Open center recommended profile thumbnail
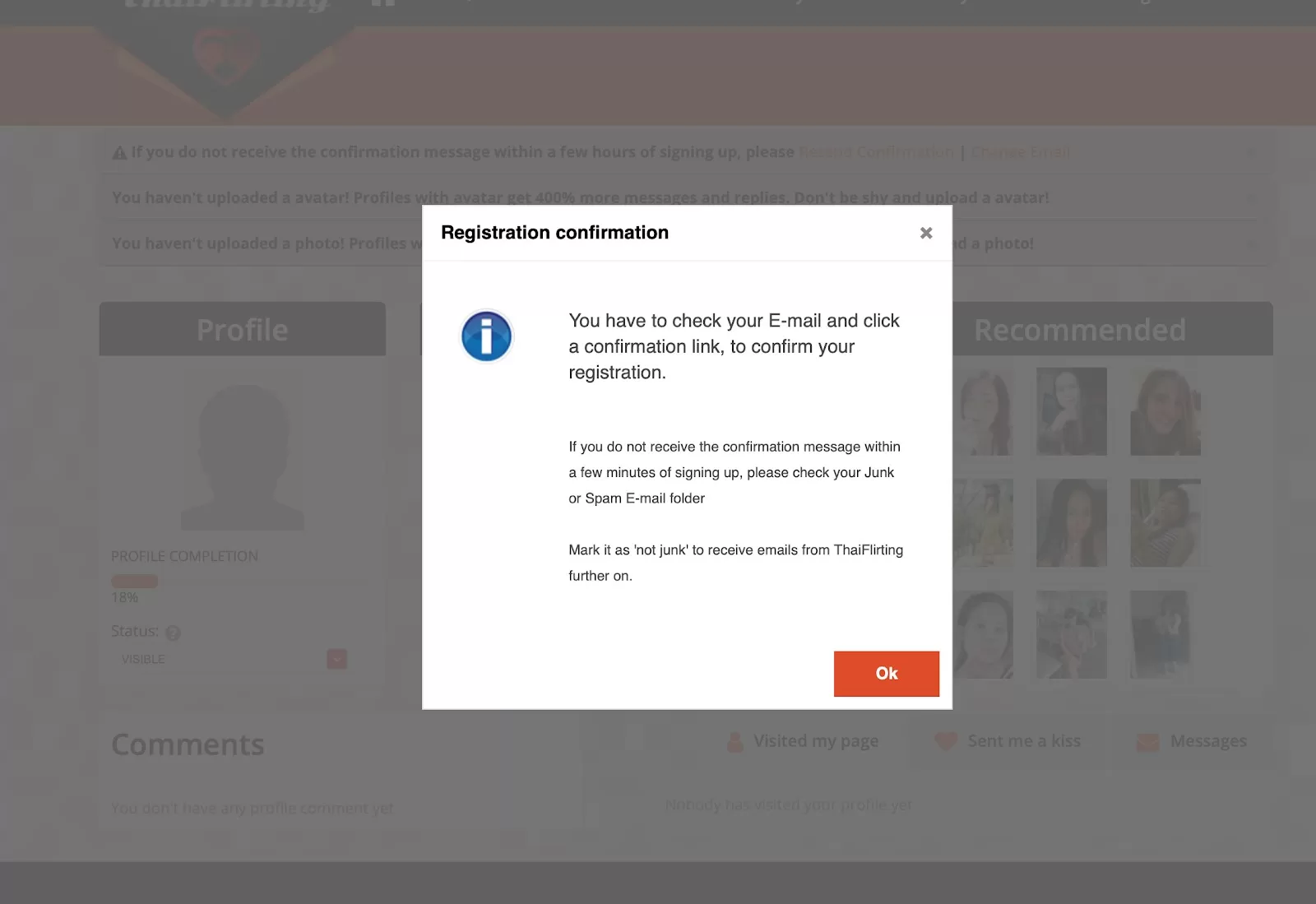This screenshot has height=904, width=1316. coord(1071,523)
